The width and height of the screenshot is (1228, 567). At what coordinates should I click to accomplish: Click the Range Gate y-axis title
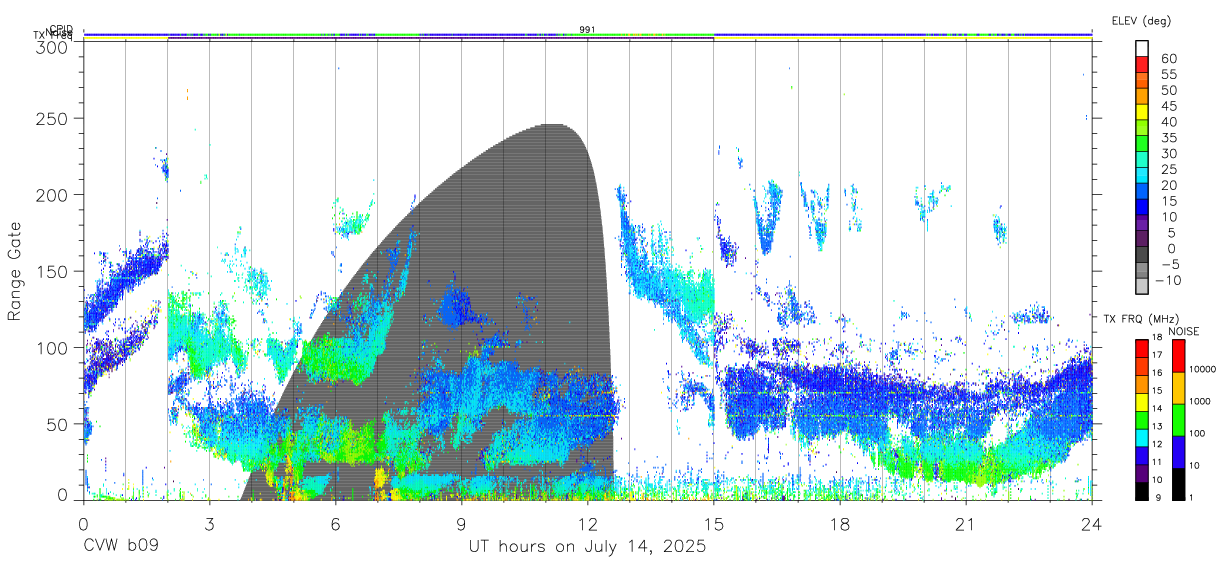pos(15,272)
